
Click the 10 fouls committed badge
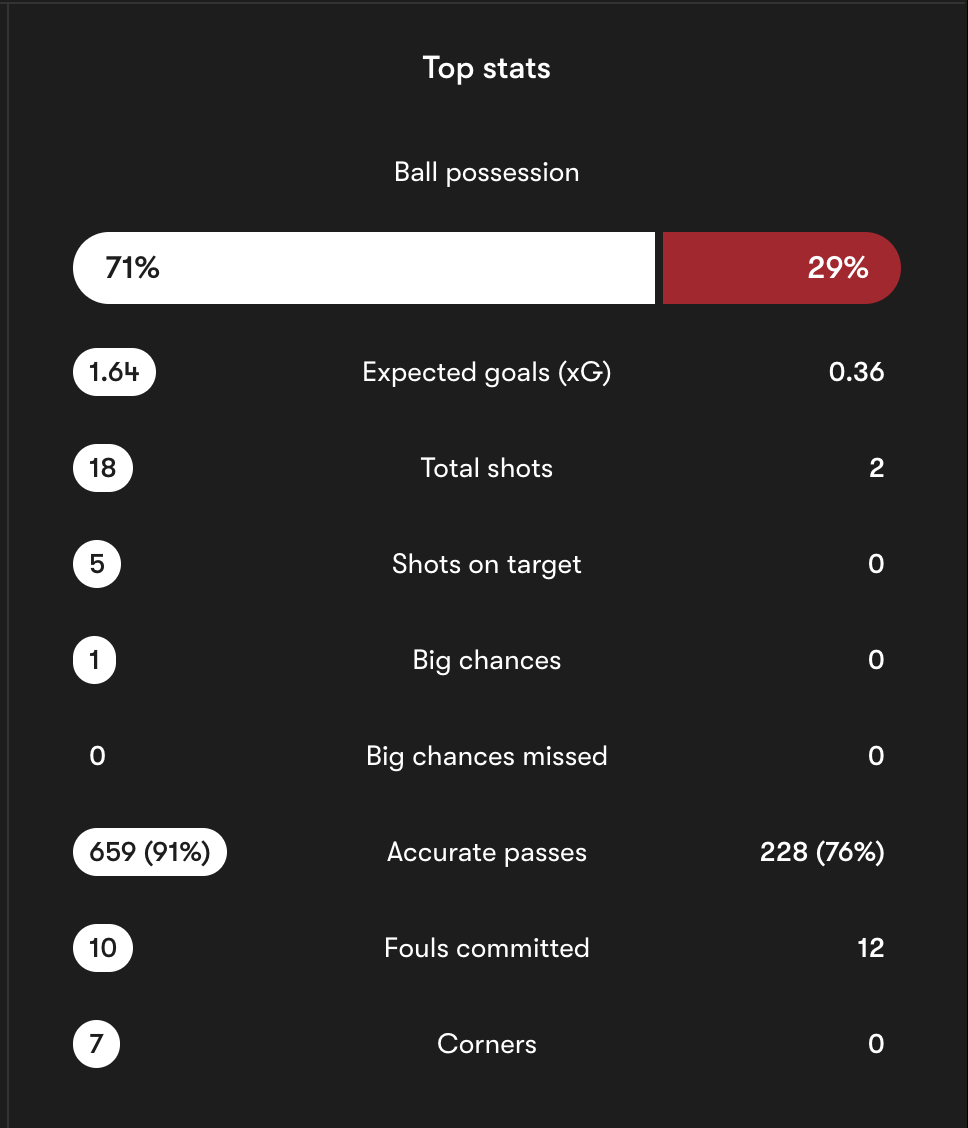[103, 948]
